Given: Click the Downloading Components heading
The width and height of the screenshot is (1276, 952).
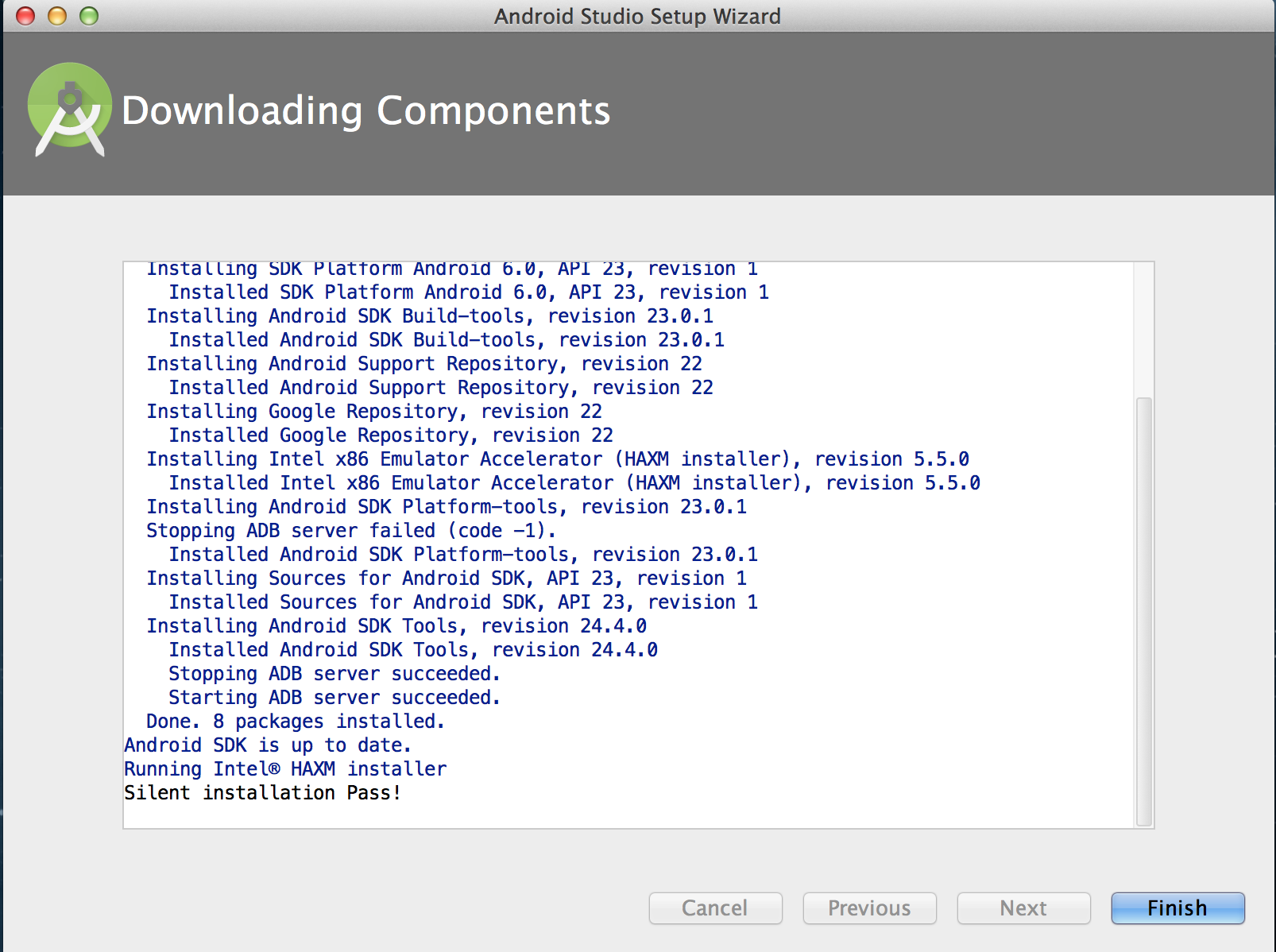Looking at the screenshot, I should pos(365,110).
